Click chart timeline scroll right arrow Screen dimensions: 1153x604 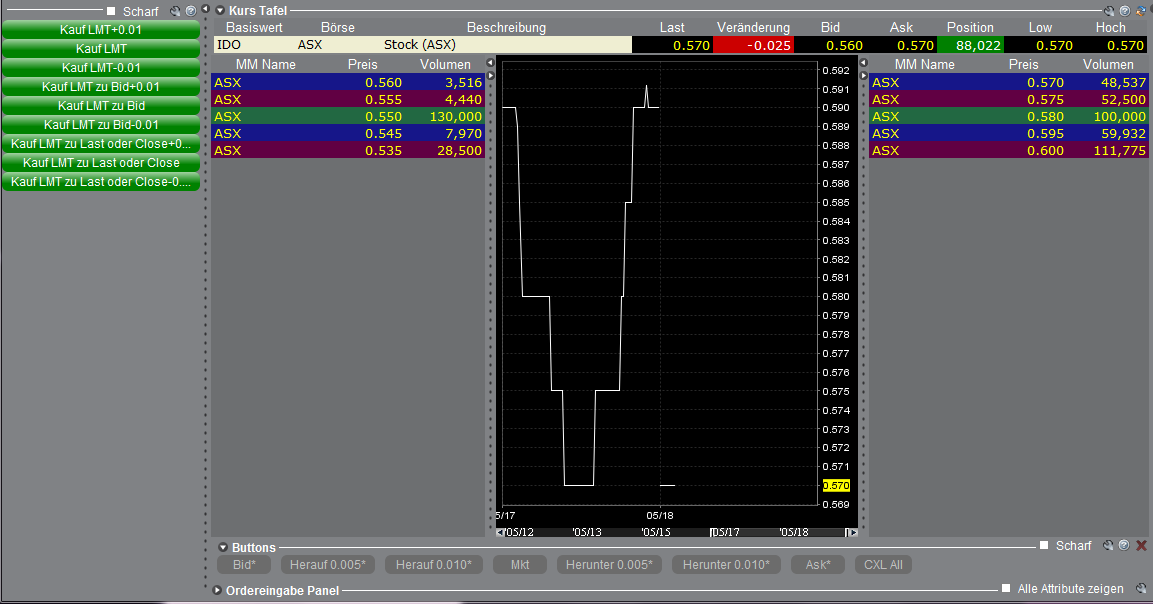click(853, 532)
